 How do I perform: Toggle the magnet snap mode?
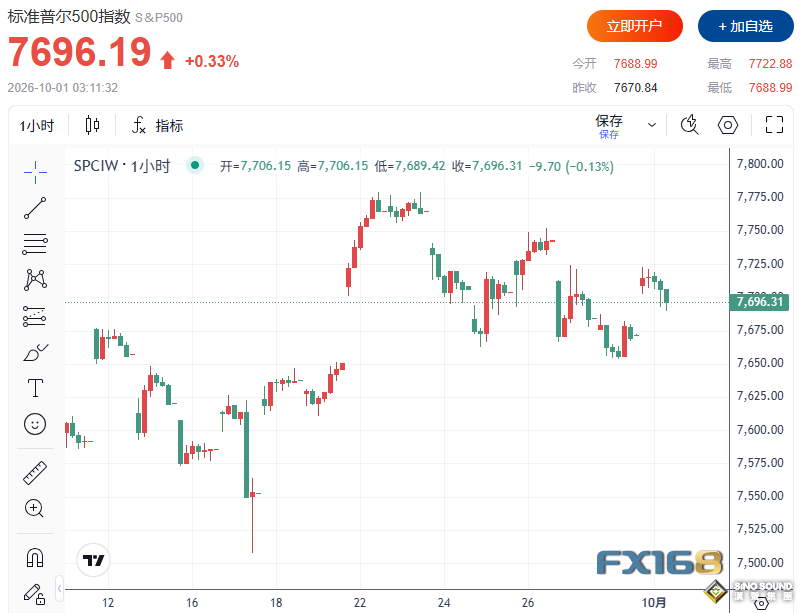point(35,558)
